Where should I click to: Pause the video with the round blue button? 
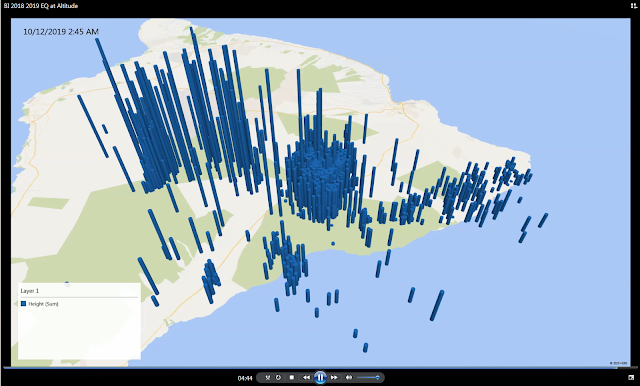(x=320, y=377)
